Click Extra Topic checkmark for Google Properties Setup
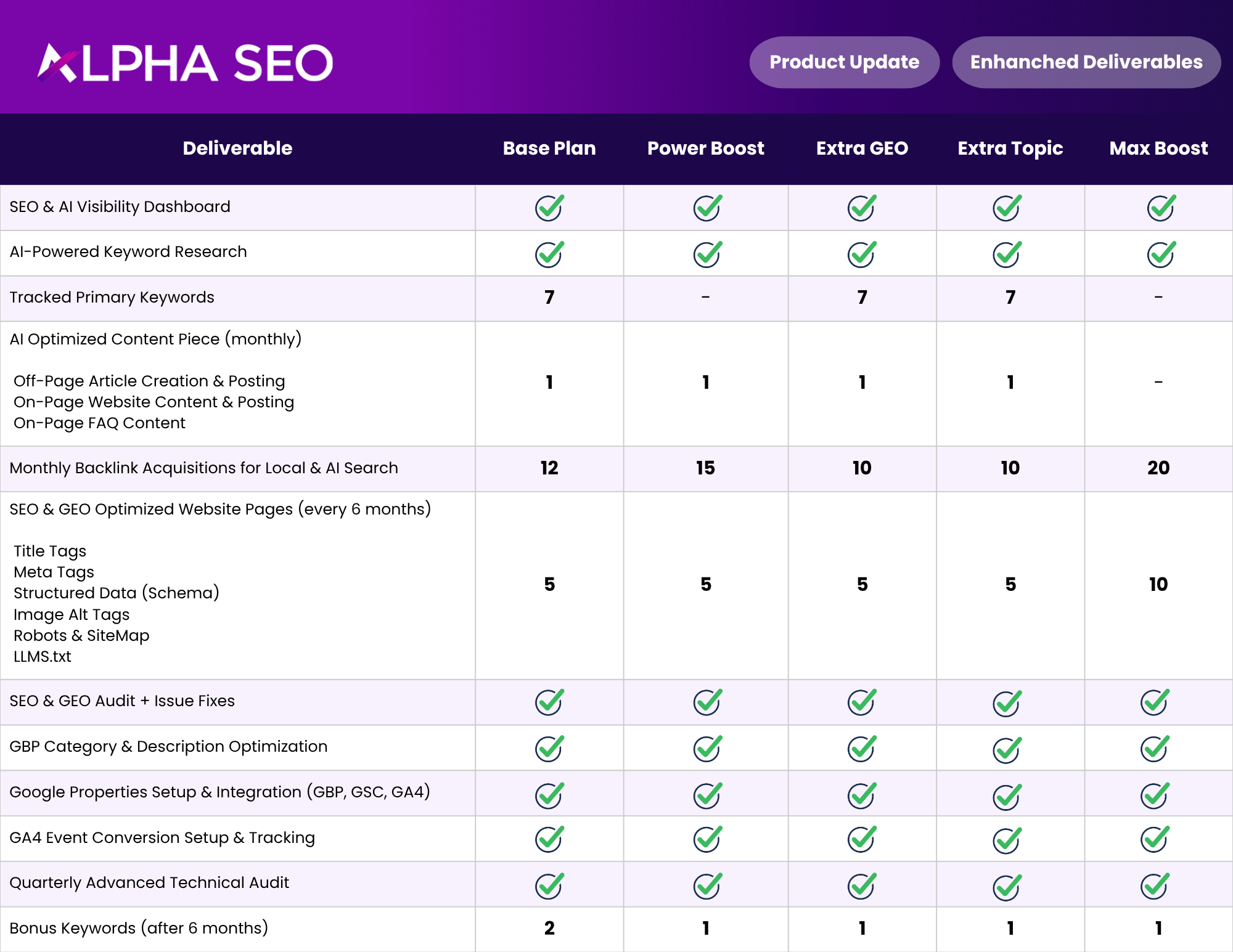The image size is (1233, 952). point(1007,795)
